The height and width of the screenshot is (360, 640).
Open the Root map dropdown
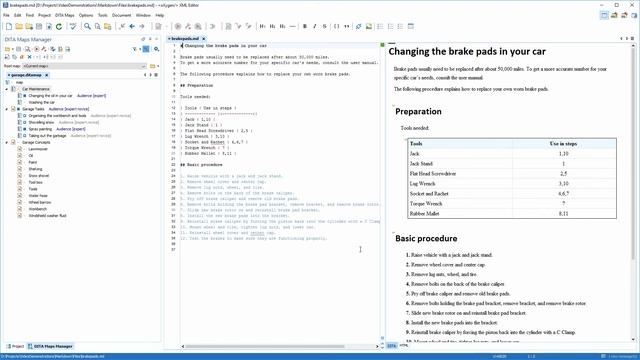[x=84, y=66]
